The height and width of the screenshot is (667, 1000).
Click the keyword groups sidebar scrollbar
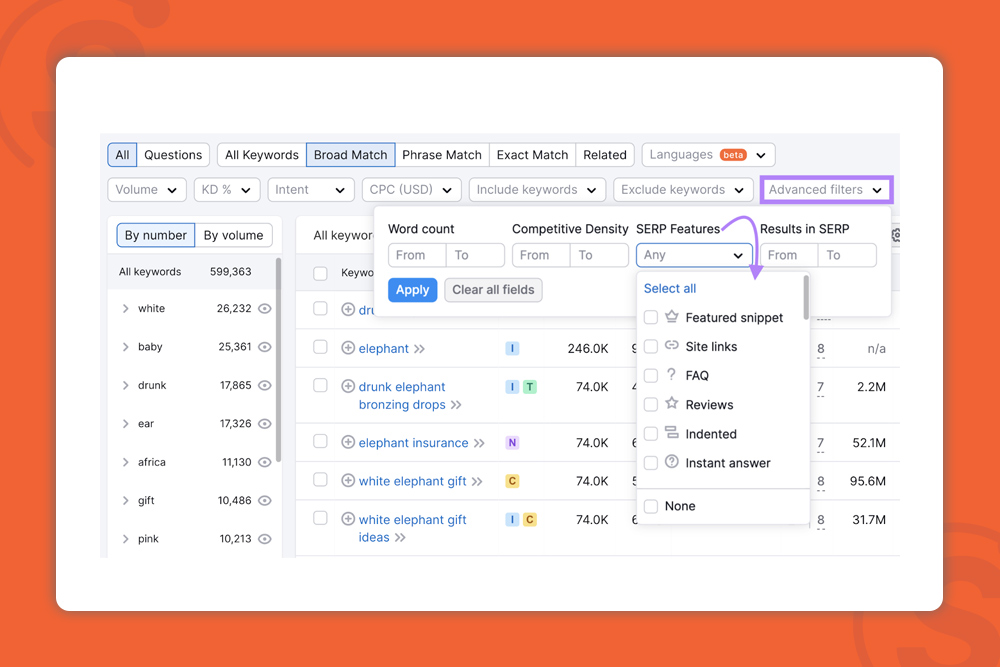[x=278, y=360]
